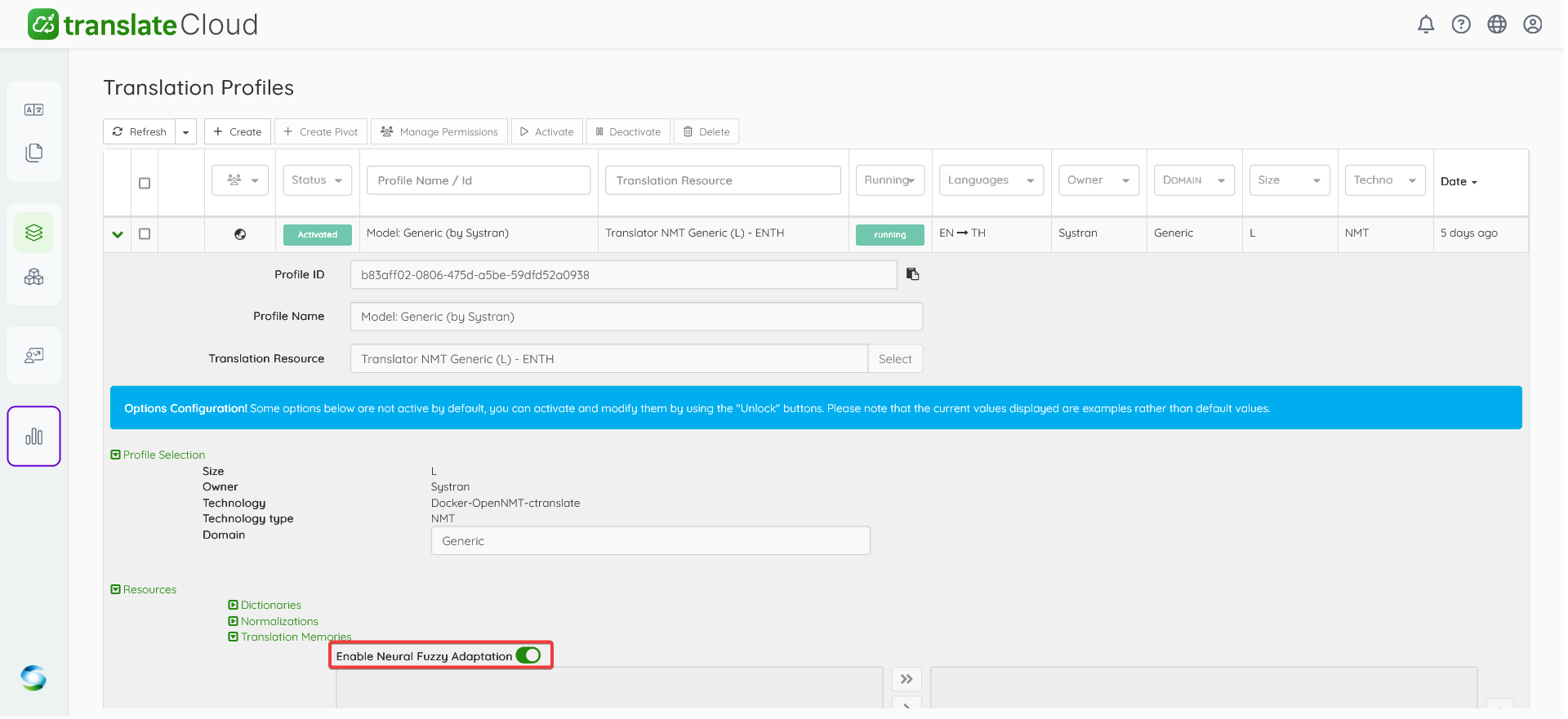Click the Create button
This screenshot has width=1568, height=719.
237,131
